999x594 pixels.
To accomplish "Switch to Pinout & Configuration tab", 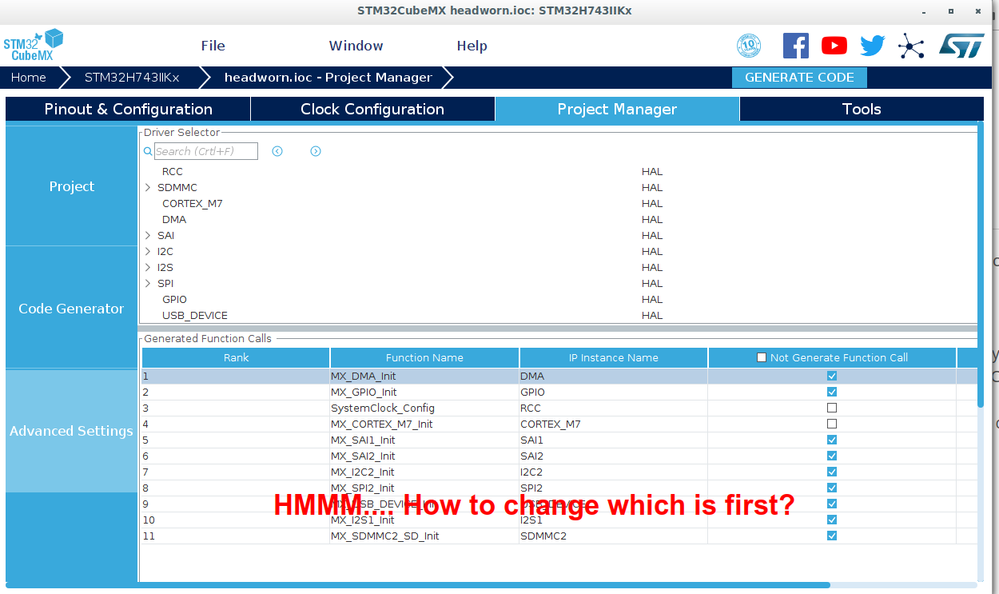I will click(128, 109).
